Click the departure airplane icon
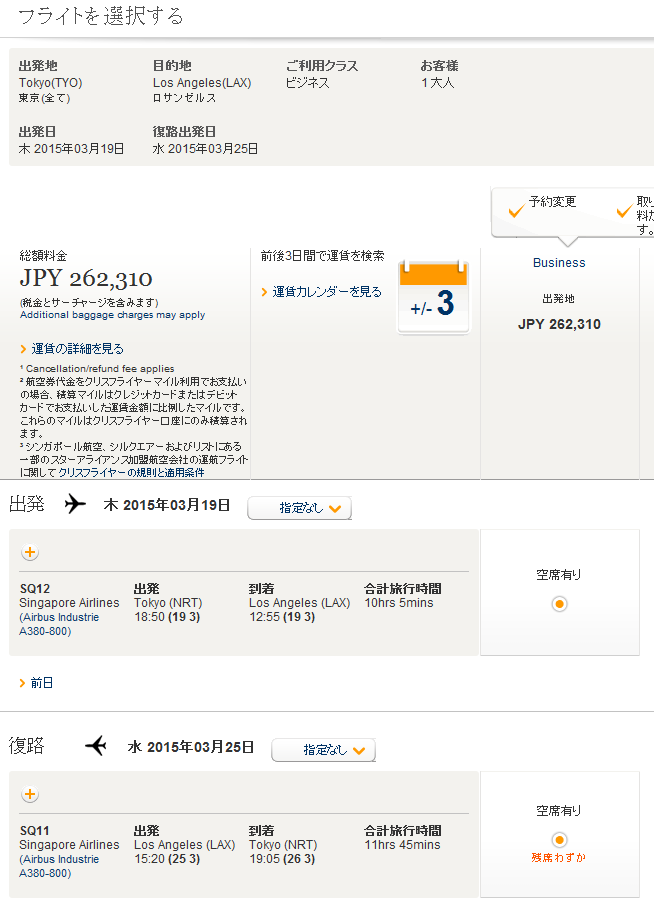Screen dimensions: 654x906 click(75, 504)
